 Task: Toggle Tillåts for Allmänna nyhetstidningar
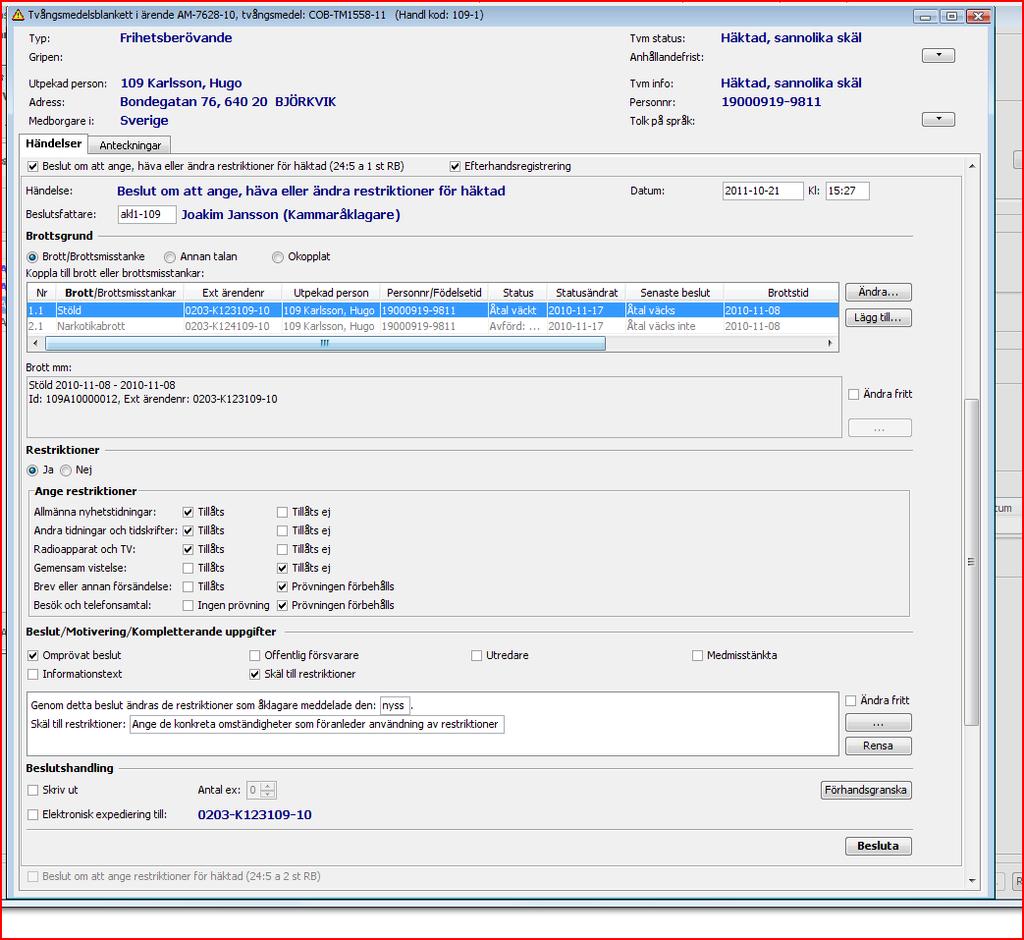pyautogui.click(x=188, y=512)
